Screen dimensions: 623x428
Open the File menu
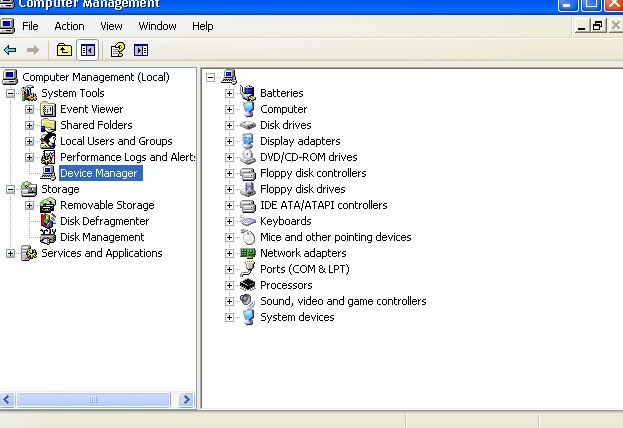pos(30,26)
